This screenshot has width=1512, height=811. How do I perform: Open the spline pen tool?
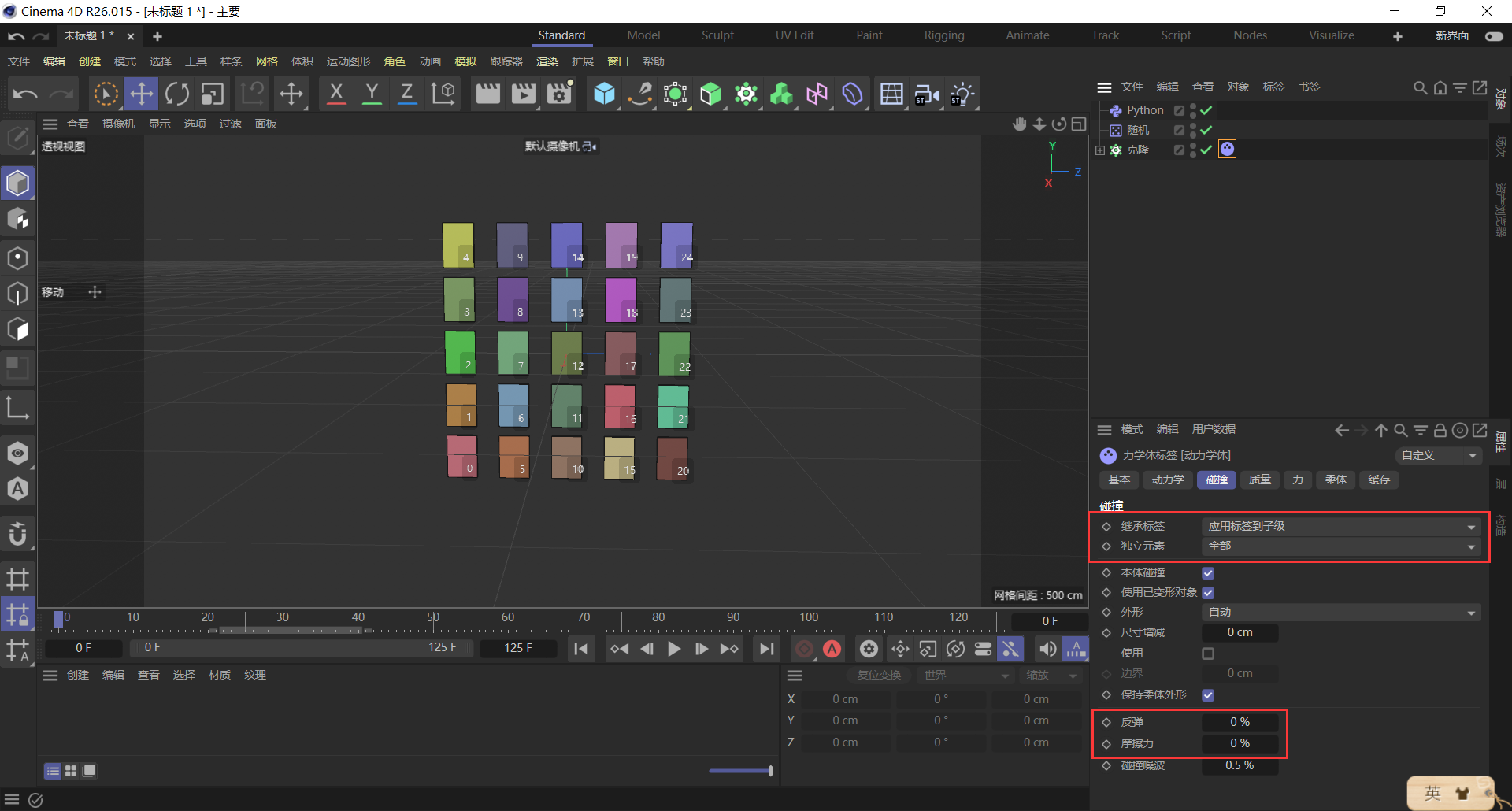(639, 94)
